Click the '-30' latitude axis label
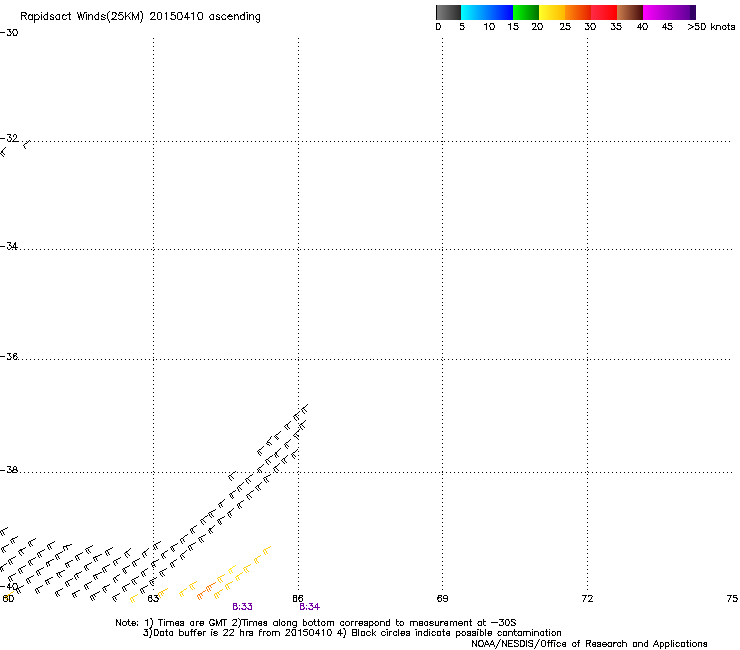 [x=9, y=33]
